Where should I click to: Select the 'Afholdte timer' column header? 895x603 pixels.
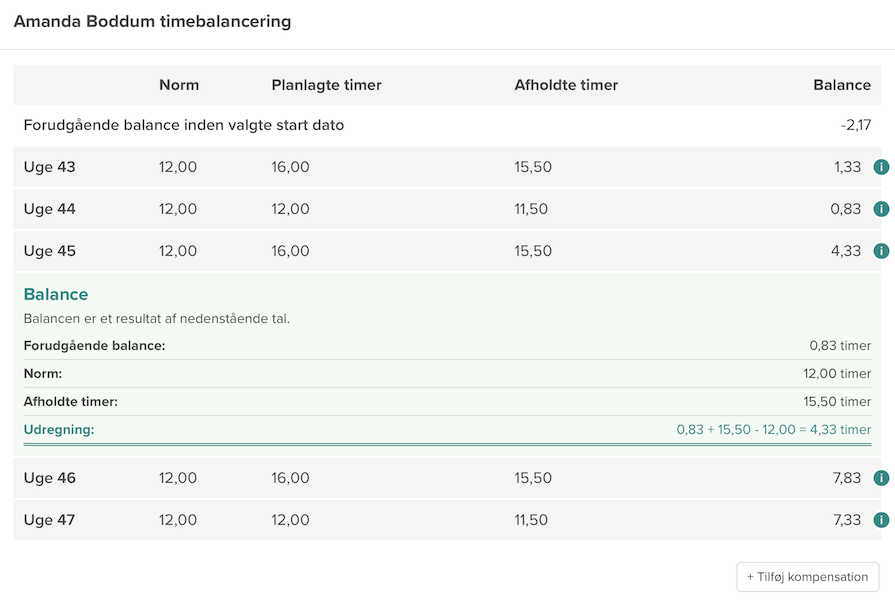click(x=566, y=85)
